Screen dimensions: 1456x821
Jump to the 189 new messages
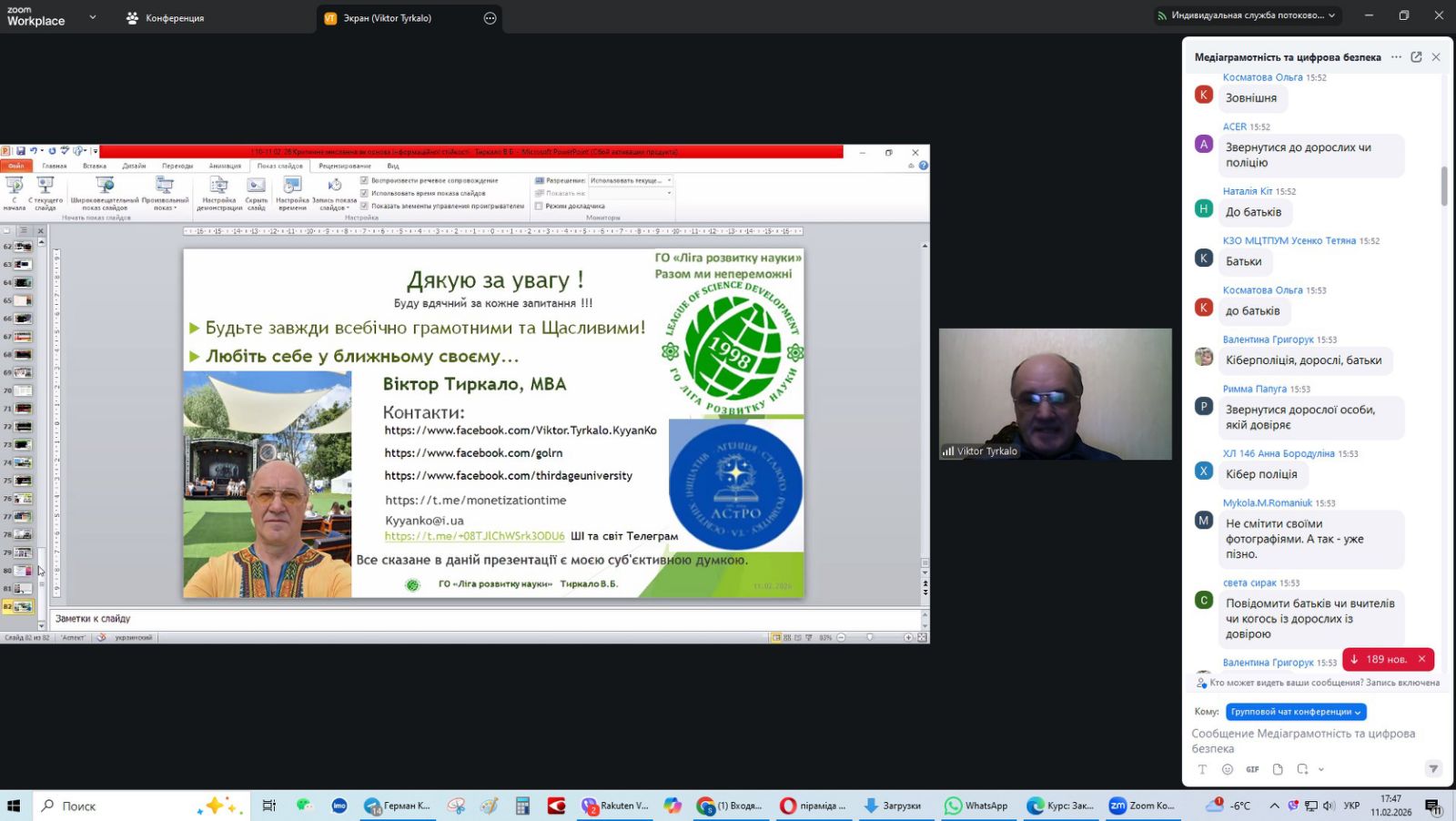tap(1379, 659)
